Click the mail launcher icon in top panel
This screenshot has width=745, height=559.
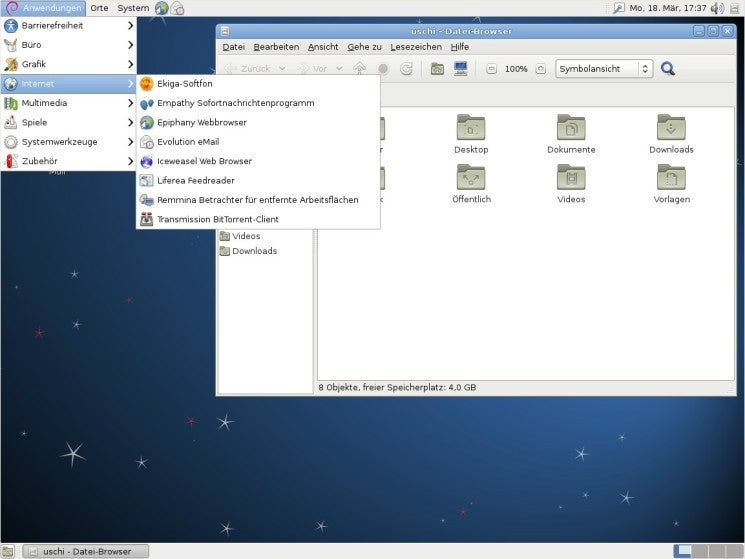177,8
